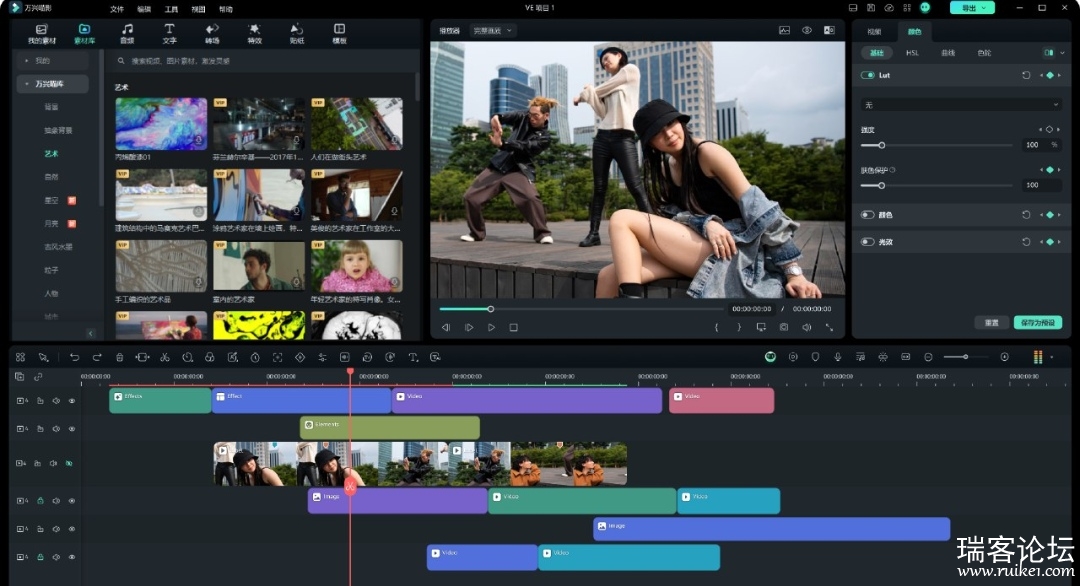The image size is (1080, 586).
Task: Click the scissors split icon in toolbar
Action: tap(165, 357)
